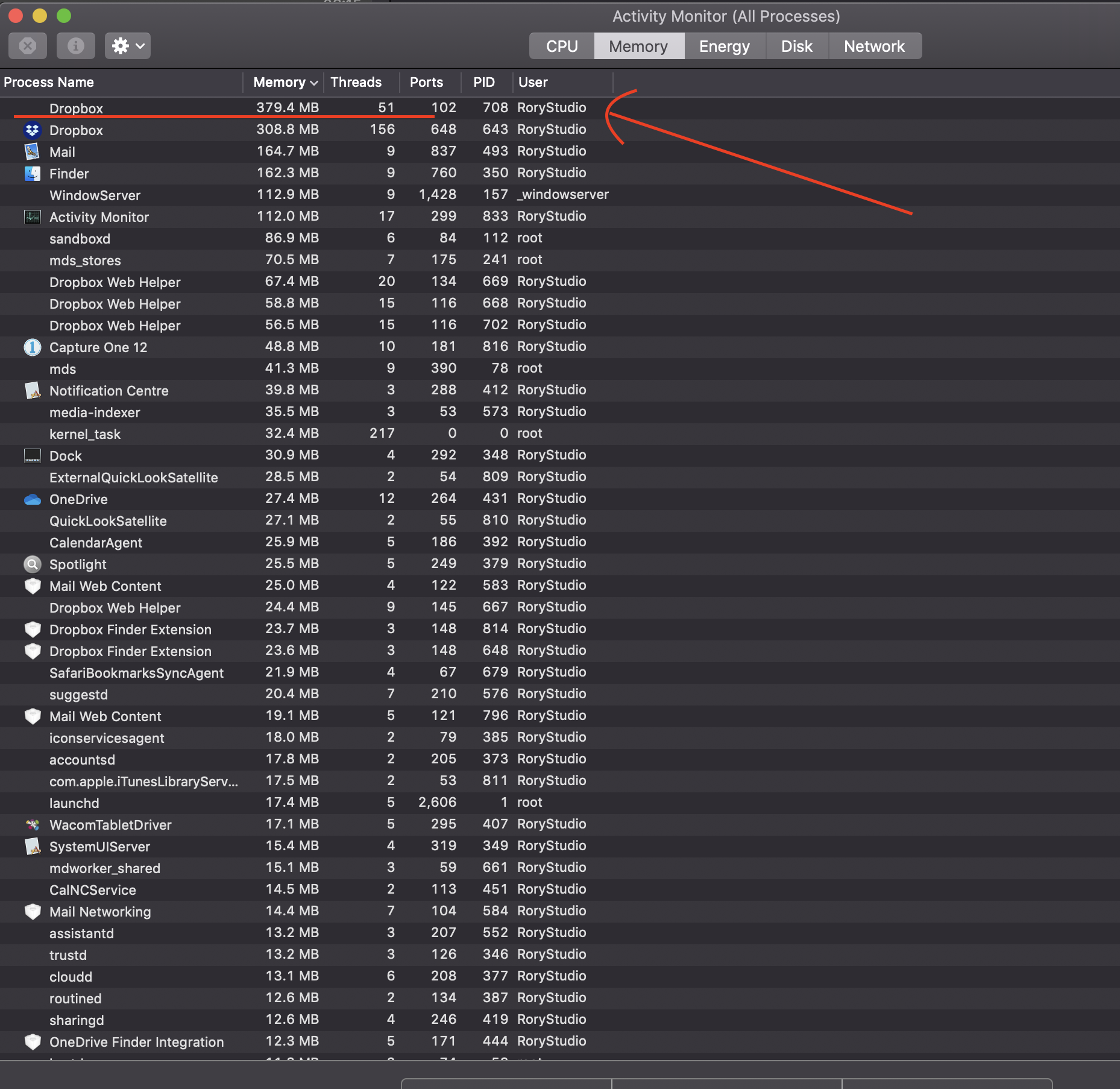Select the kernel_task process row
Screen dimensions: 1120x1089
click(560, 434)
